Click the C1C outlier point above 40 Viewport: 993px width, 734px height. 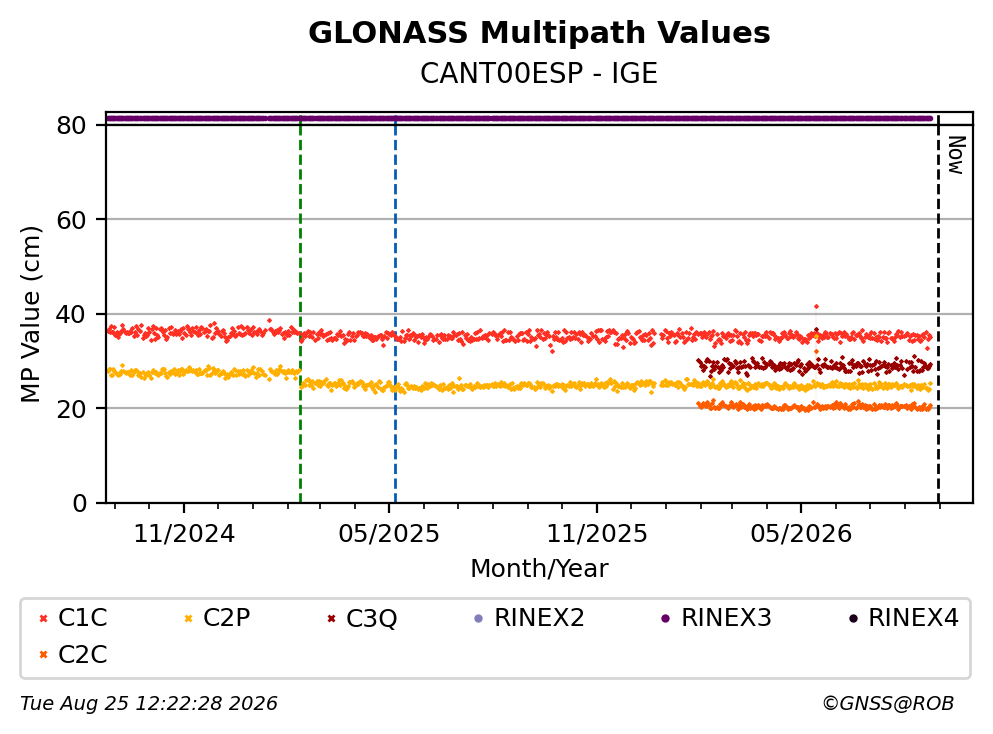tap(816, 307)
